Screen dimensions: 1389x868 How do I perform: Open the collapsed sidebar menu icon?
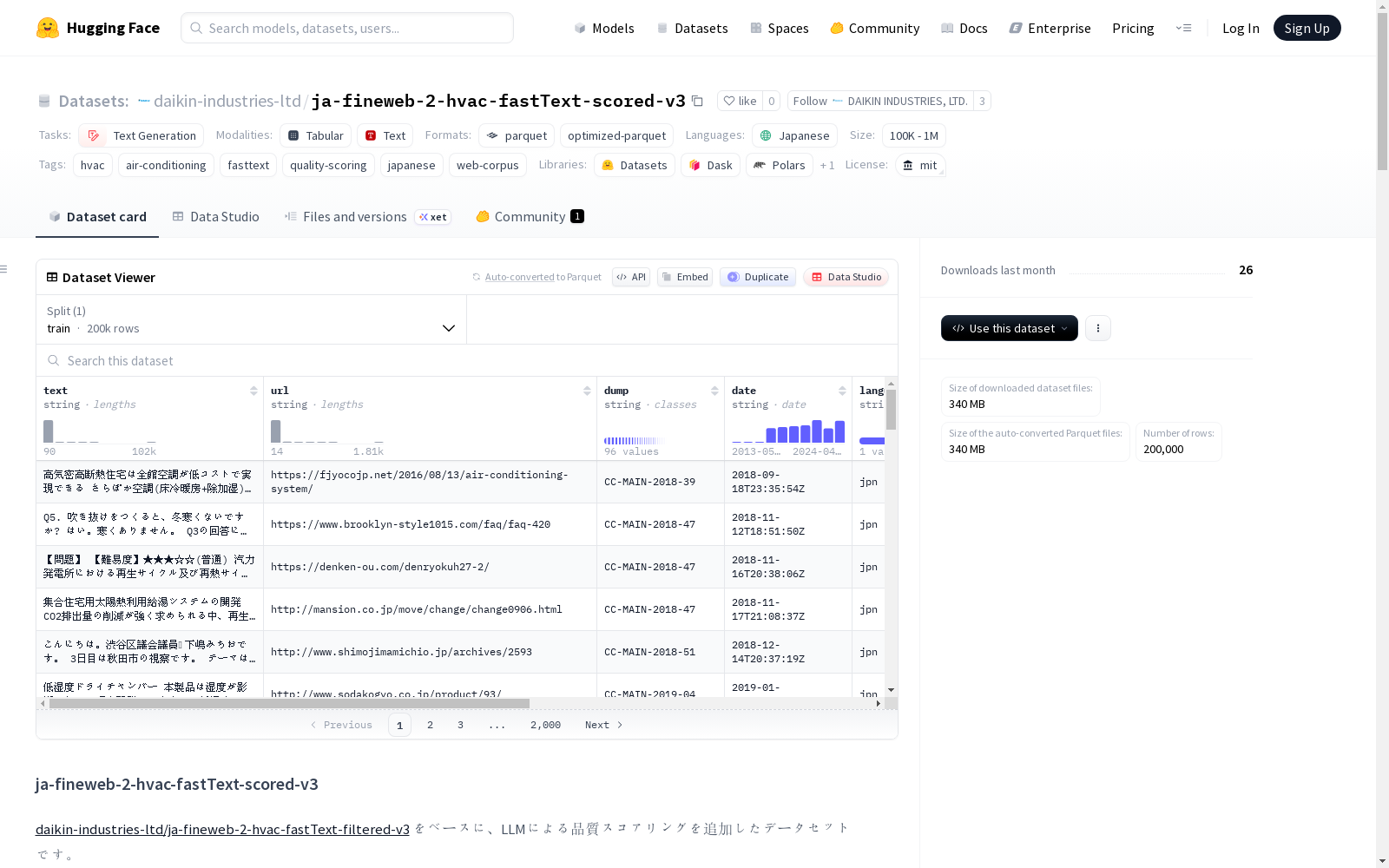click(x=4, y=269)
